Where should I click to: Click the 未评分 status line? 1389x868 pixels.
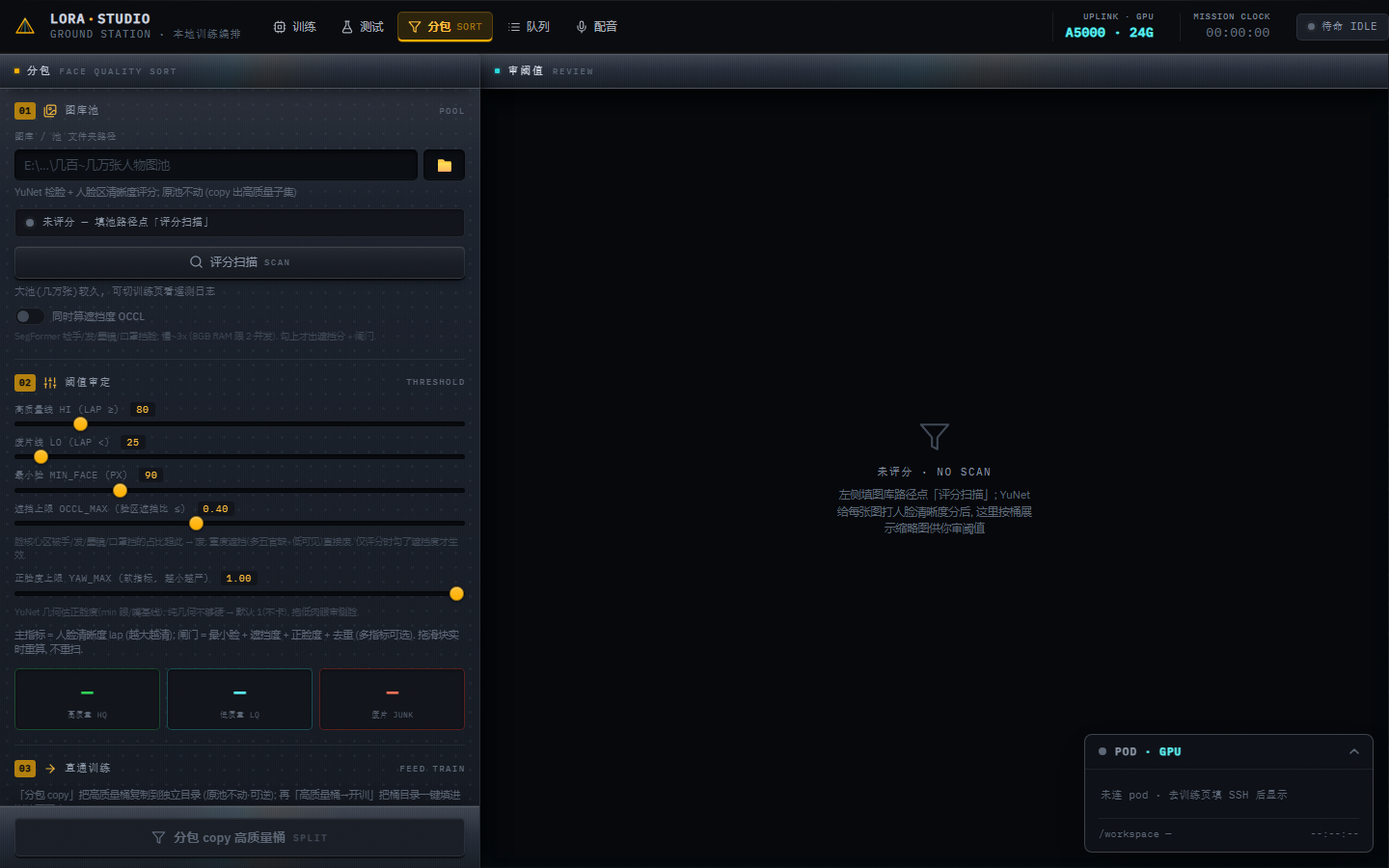coord(239,222)
